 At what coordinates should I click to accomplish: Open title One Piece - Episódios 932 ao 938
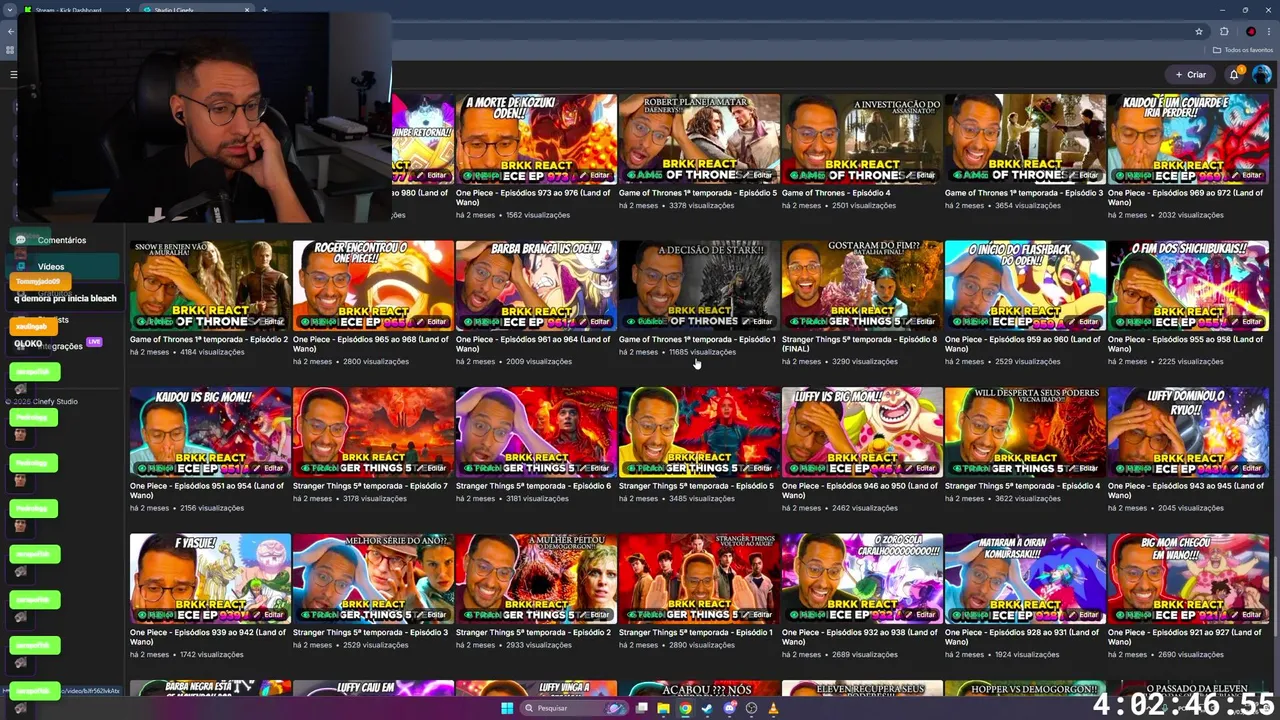click(860, 637)
